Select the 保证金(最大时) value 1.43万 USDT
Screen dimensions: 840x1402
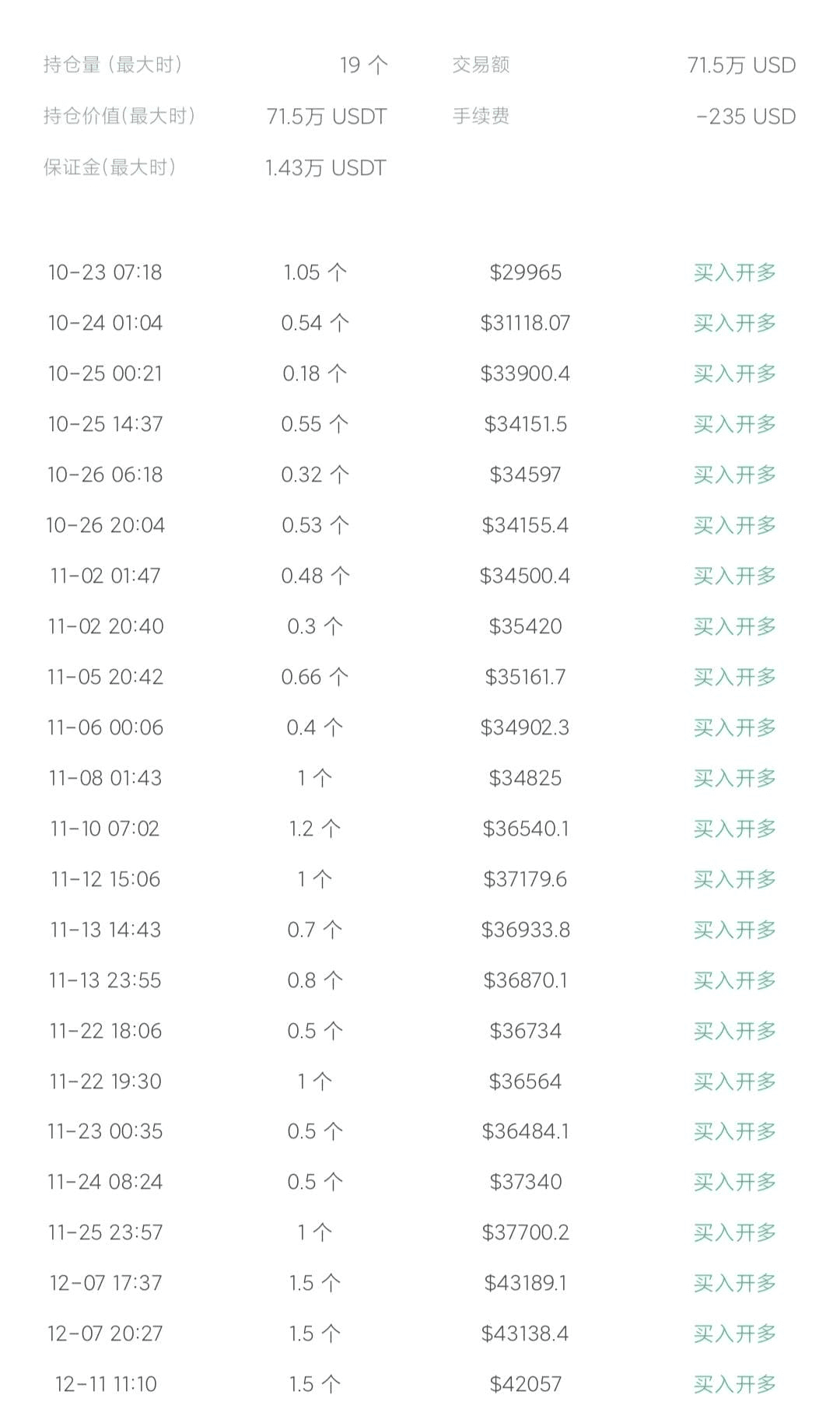(325, 167)
